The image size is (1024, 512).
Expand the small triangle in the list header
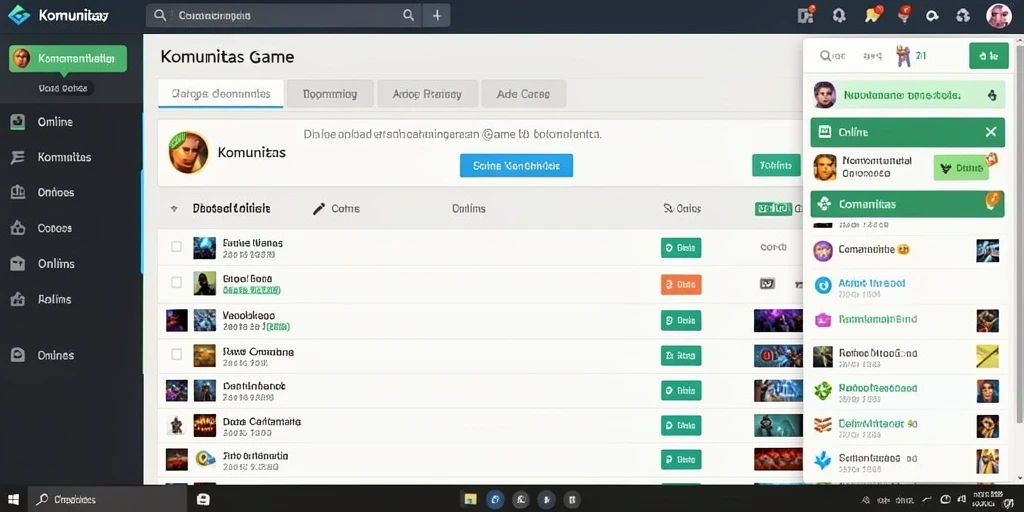(174, 209)
